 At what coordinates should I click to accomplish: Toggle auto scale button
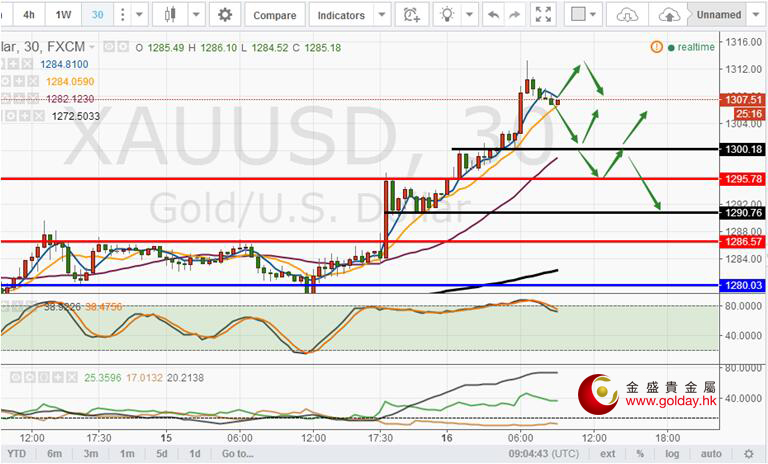[x=711, y=454]
